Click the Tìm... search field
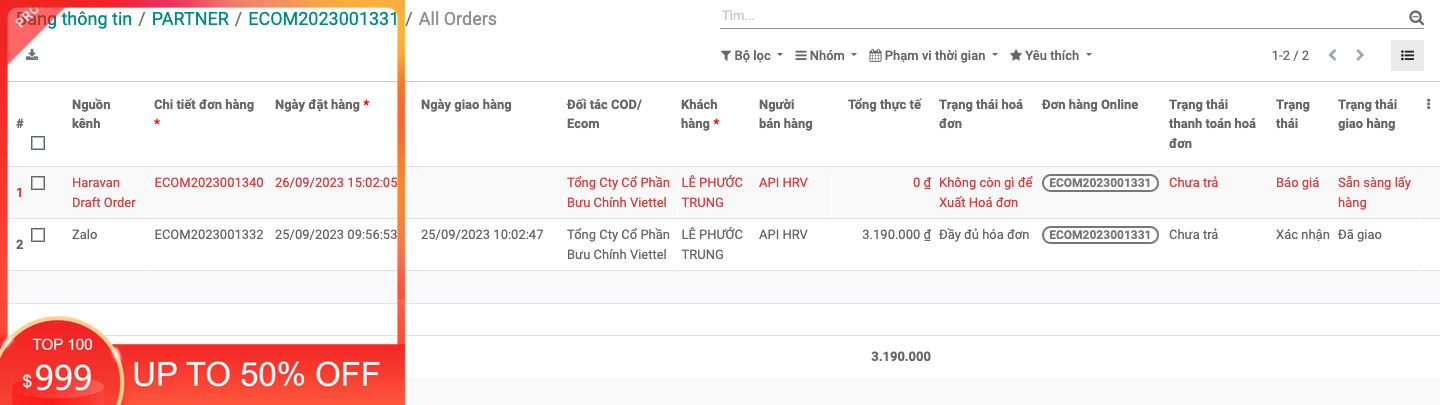This screenshot has height=405, width=1440. coord(1060,17)
